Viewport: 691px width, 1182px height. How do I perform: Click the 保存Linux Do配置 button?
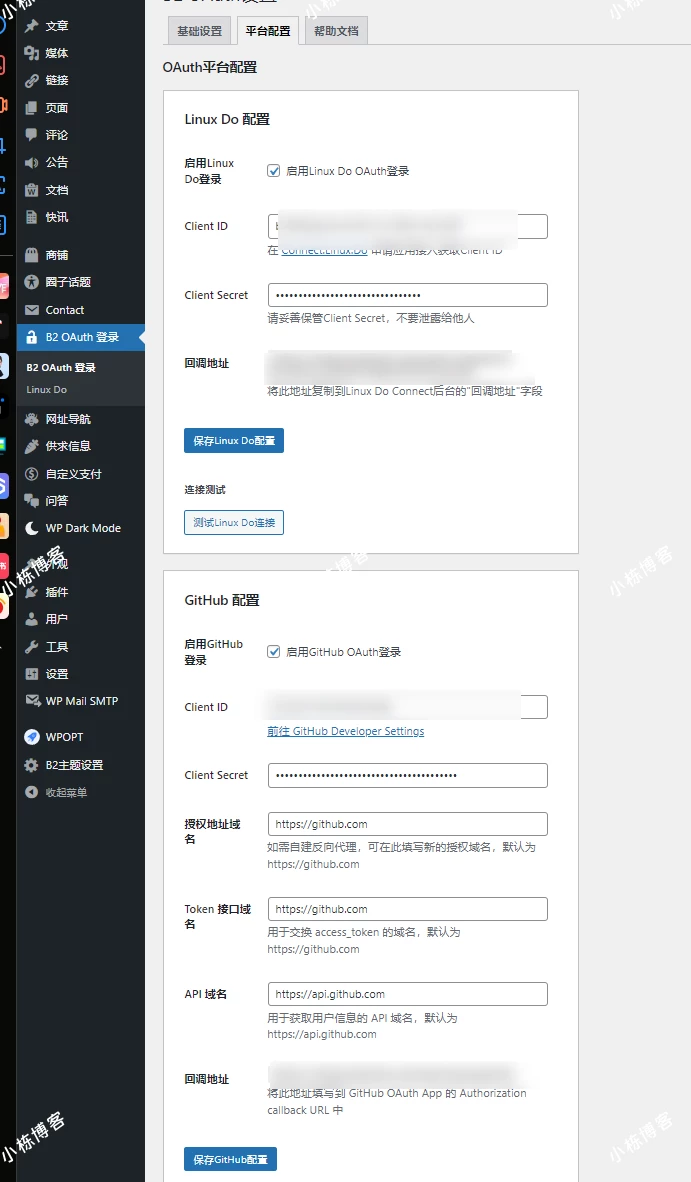click(x=234, y=440)
